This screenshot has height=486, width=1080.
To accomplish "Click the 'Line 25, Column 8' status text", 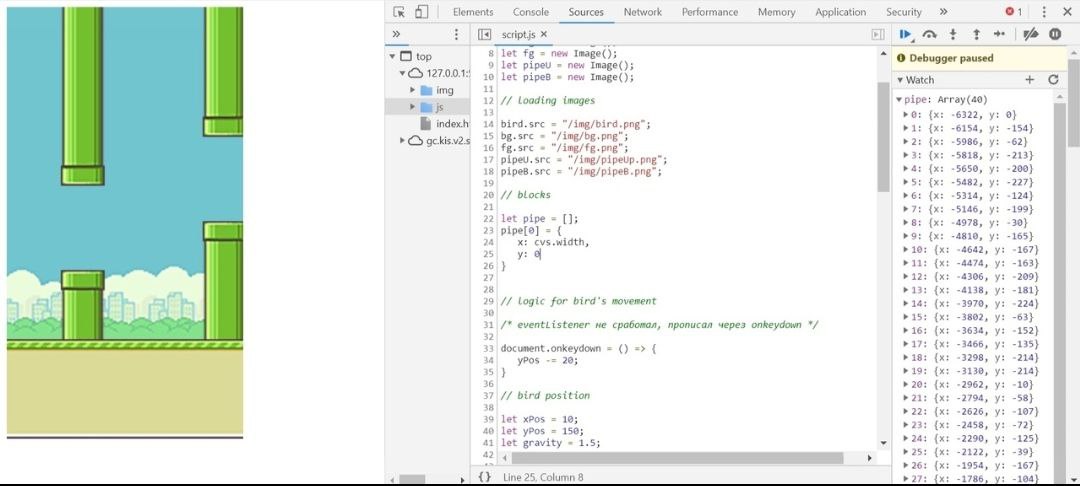I will point(543,477).
